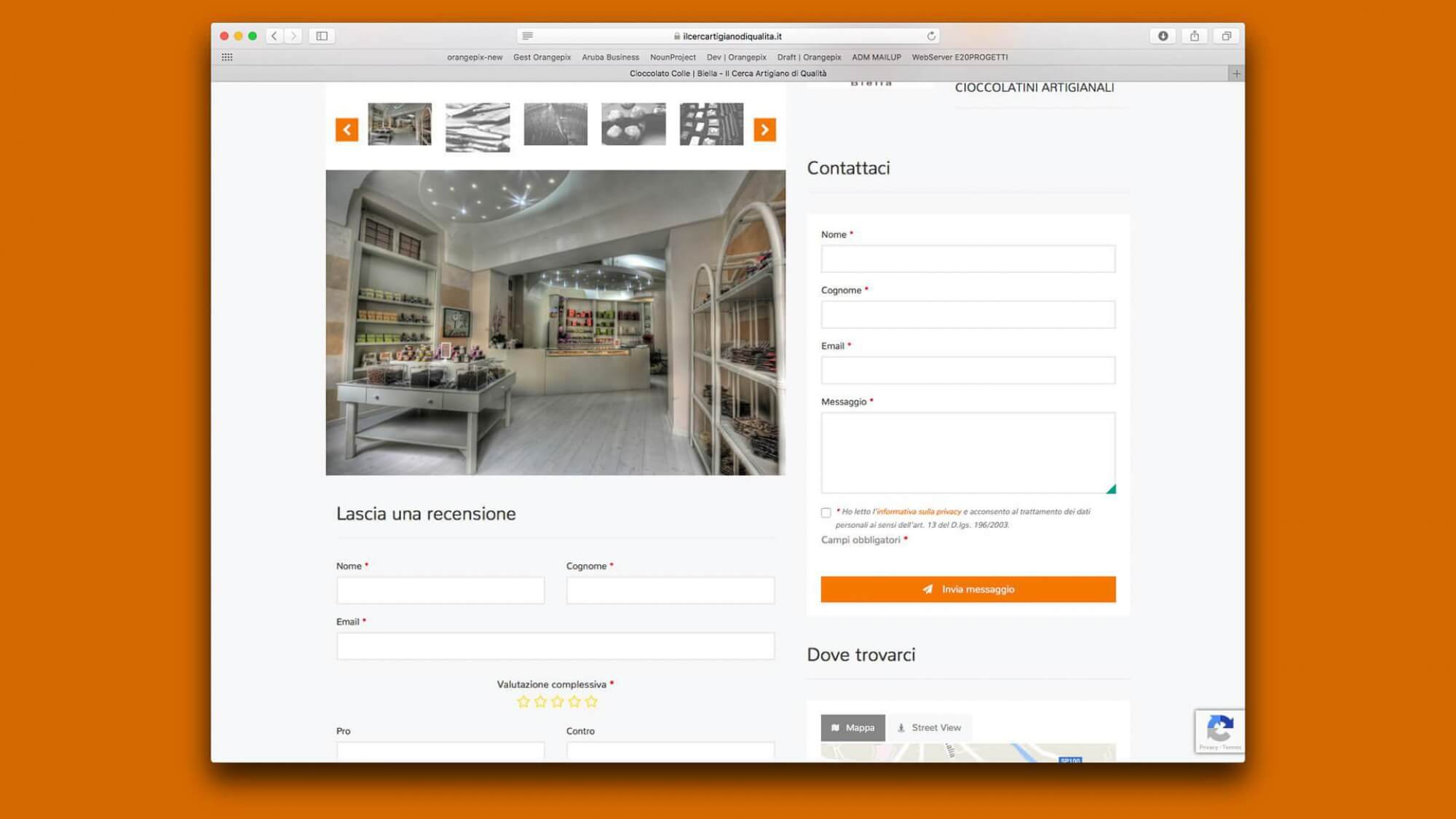Tick the privacy consent checkbox
1456x819 pixels.
tap(826, 513)
